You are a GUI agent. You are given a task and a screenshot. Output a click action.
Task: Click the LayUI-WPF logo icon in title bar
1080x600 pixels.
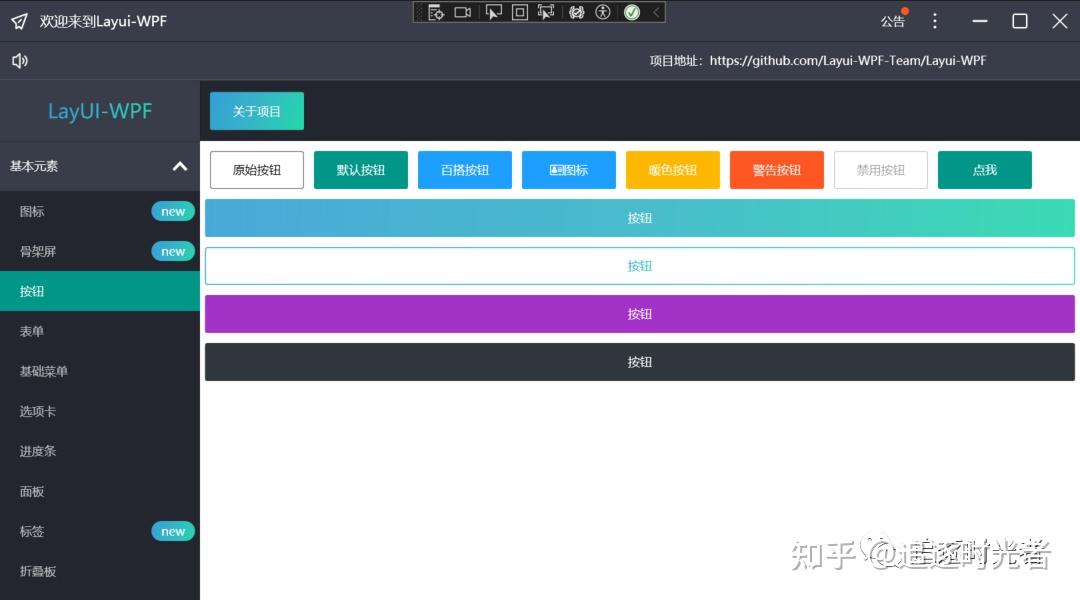(x=18, y=20)
